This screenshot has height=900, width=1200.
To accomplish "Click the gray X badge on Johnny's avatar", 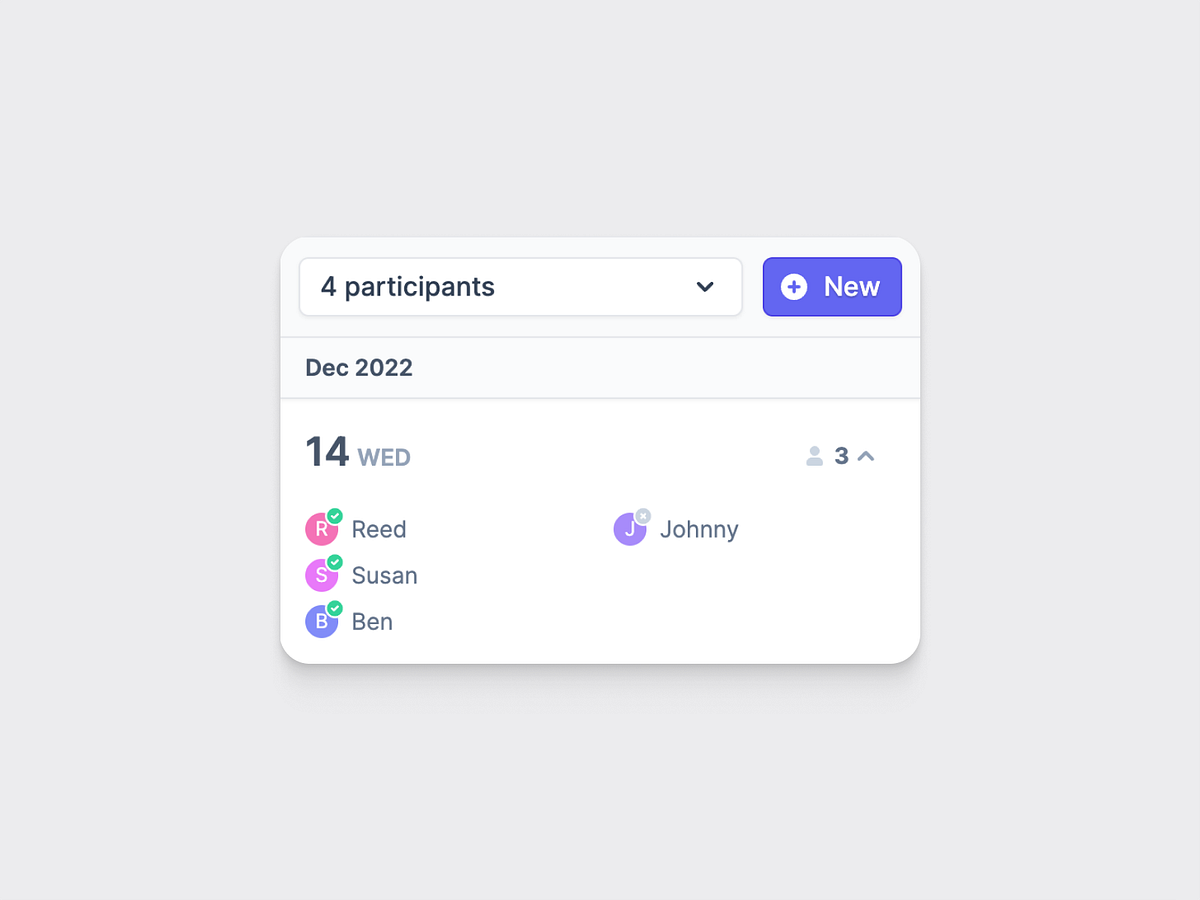I will 642,516.
